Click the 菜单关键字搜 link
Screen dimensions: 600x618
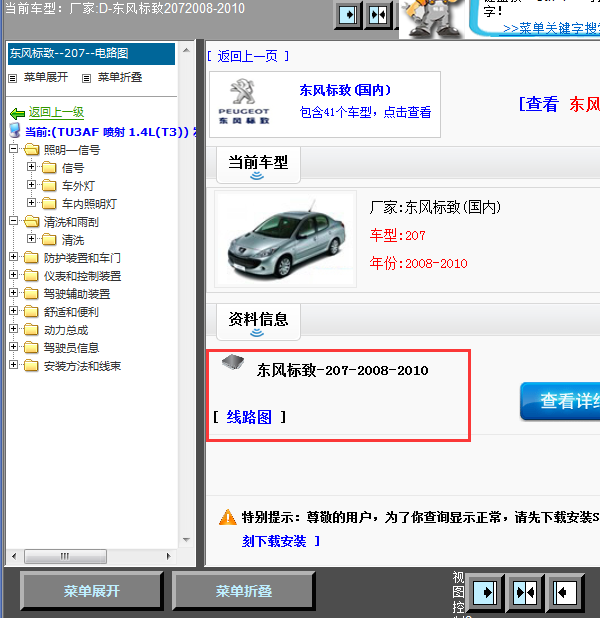(x=551, y=28)
